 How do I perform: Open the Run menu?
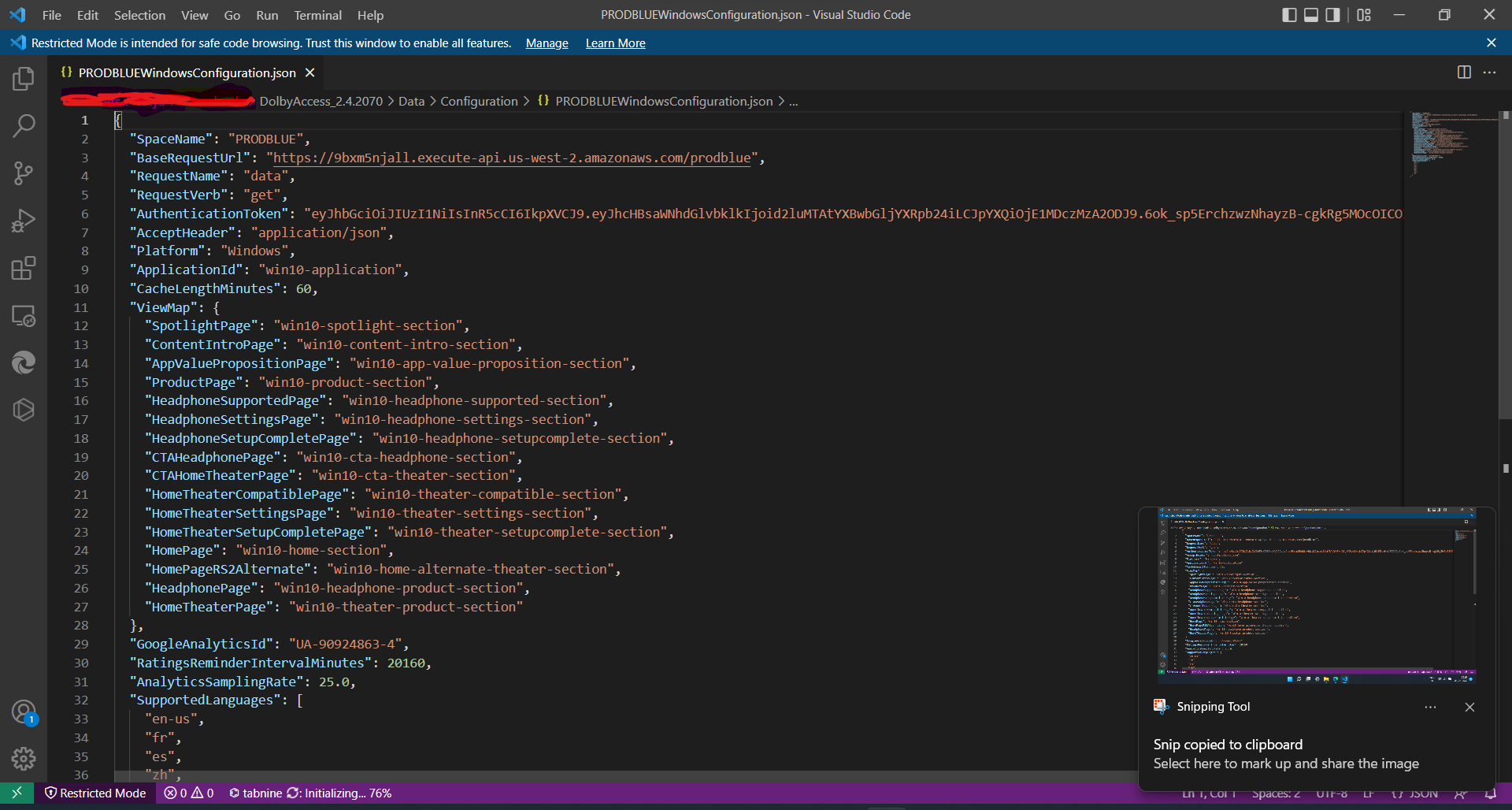267,15
